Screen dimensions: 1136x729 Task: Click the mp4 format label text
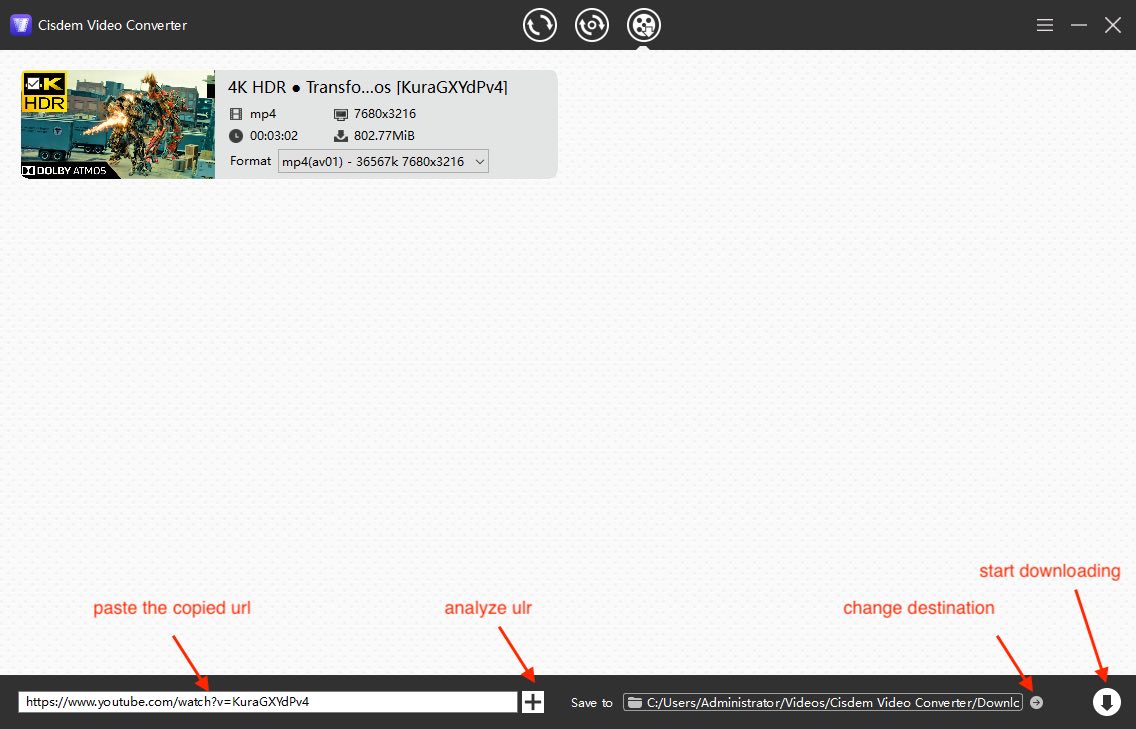click(x=263, y=114)
